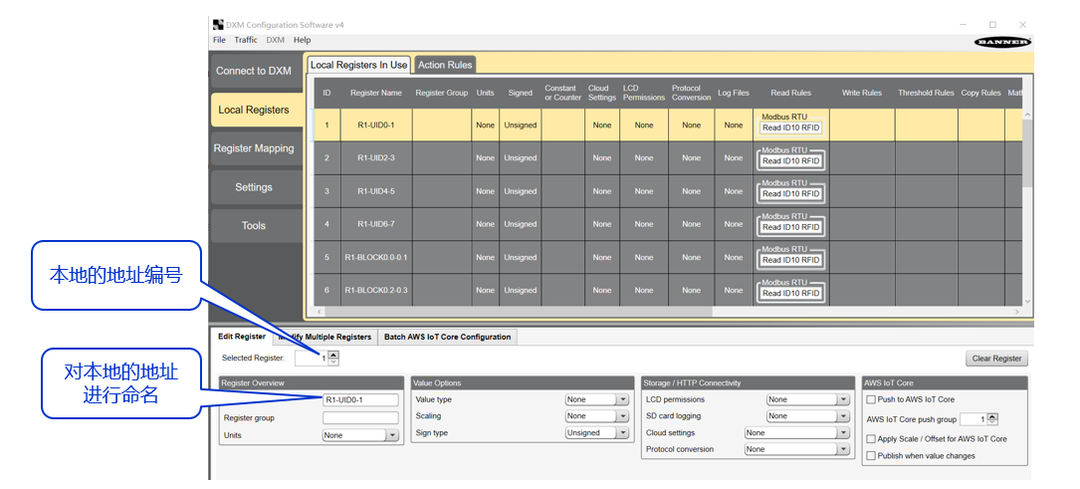Click Read ID10 RFID rule for R1-BLOCK0.0-0.1
Image resolution: width=1080 pixels, height=489 pixels.
[x=790, y=260]
